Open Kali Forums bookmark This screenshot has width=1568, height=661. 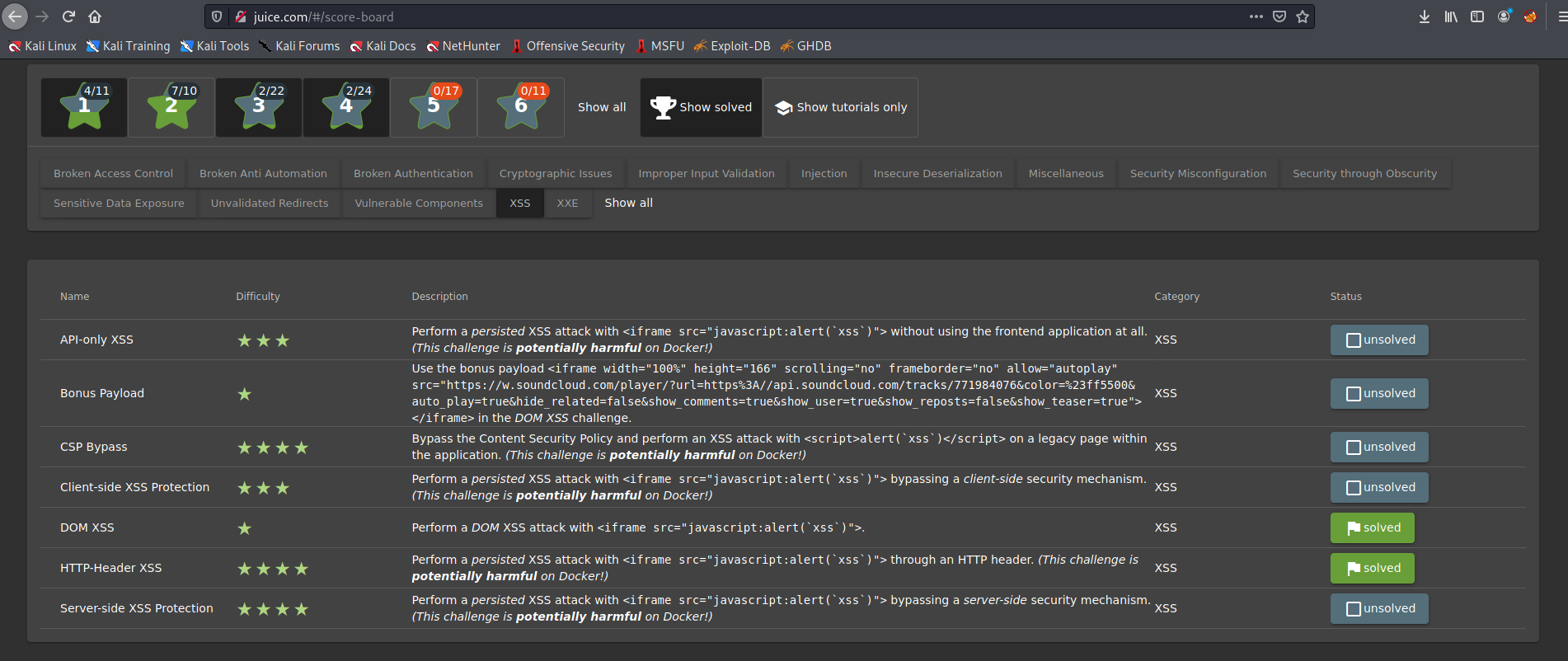tap(299, 46)
